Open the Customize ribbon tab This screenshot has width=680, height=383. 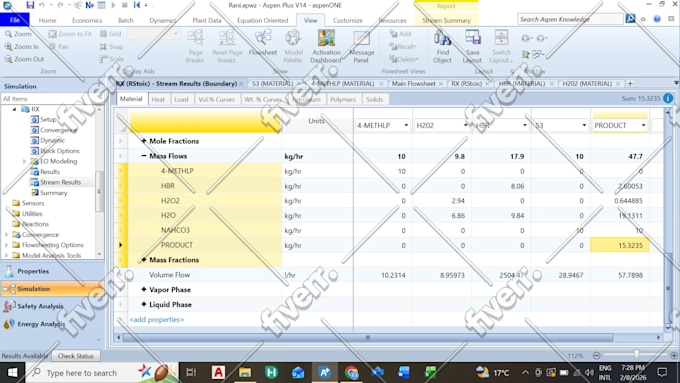tap(348, 20)
